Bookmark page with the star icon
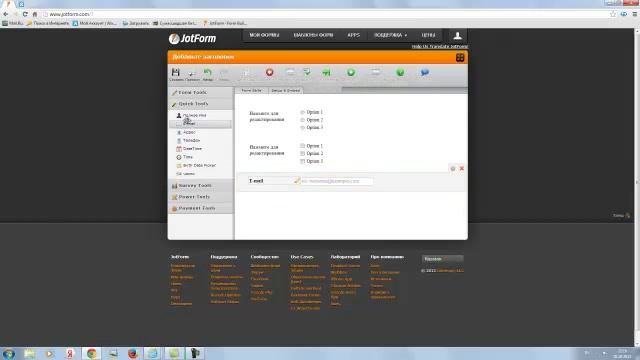This screenshot has width=640, height=360. 613,14
